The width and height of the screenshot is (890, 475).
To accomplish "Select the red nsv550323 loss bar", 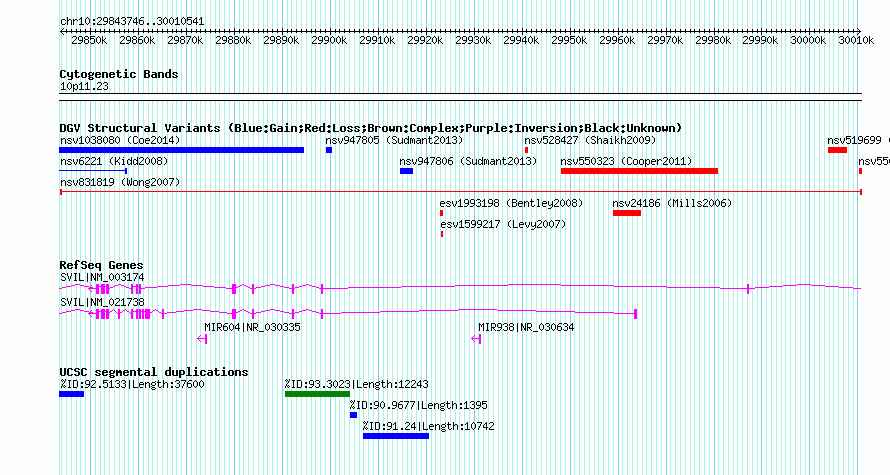I will [x=639, y=171].
